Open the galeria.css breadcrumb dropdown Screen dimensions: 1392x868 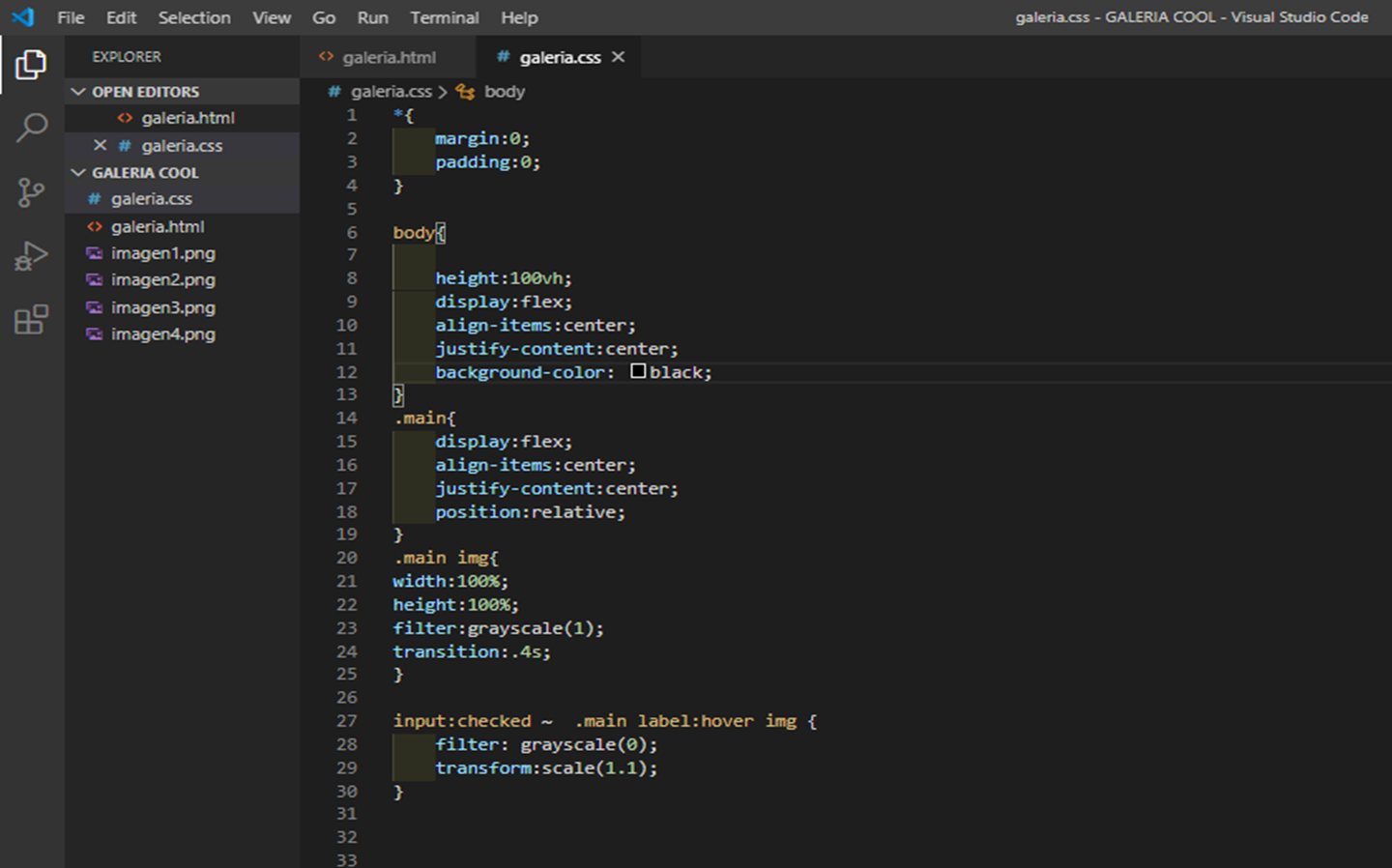point(391,91)
